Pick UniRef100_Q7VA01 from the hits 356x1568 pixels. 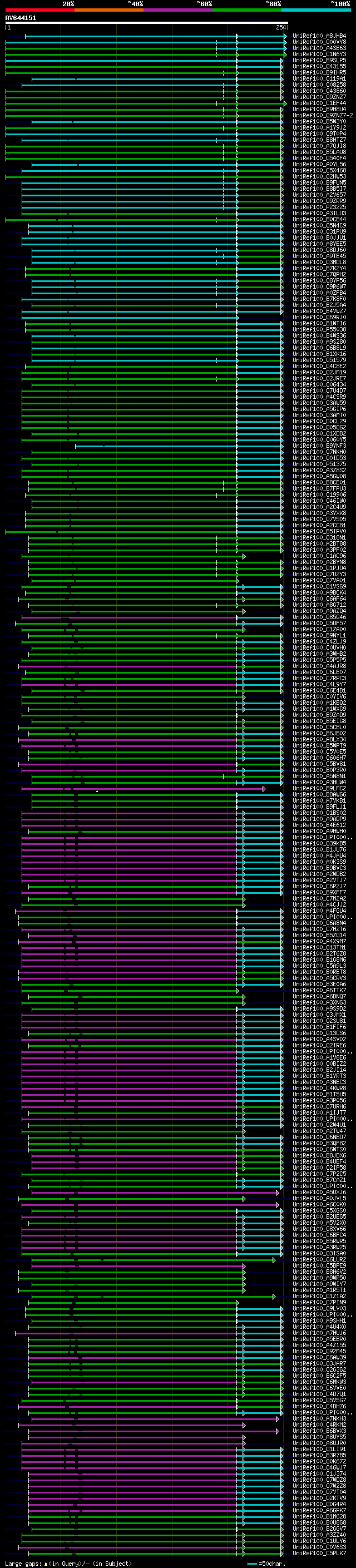pyautogui.click(x=319, y=581)
